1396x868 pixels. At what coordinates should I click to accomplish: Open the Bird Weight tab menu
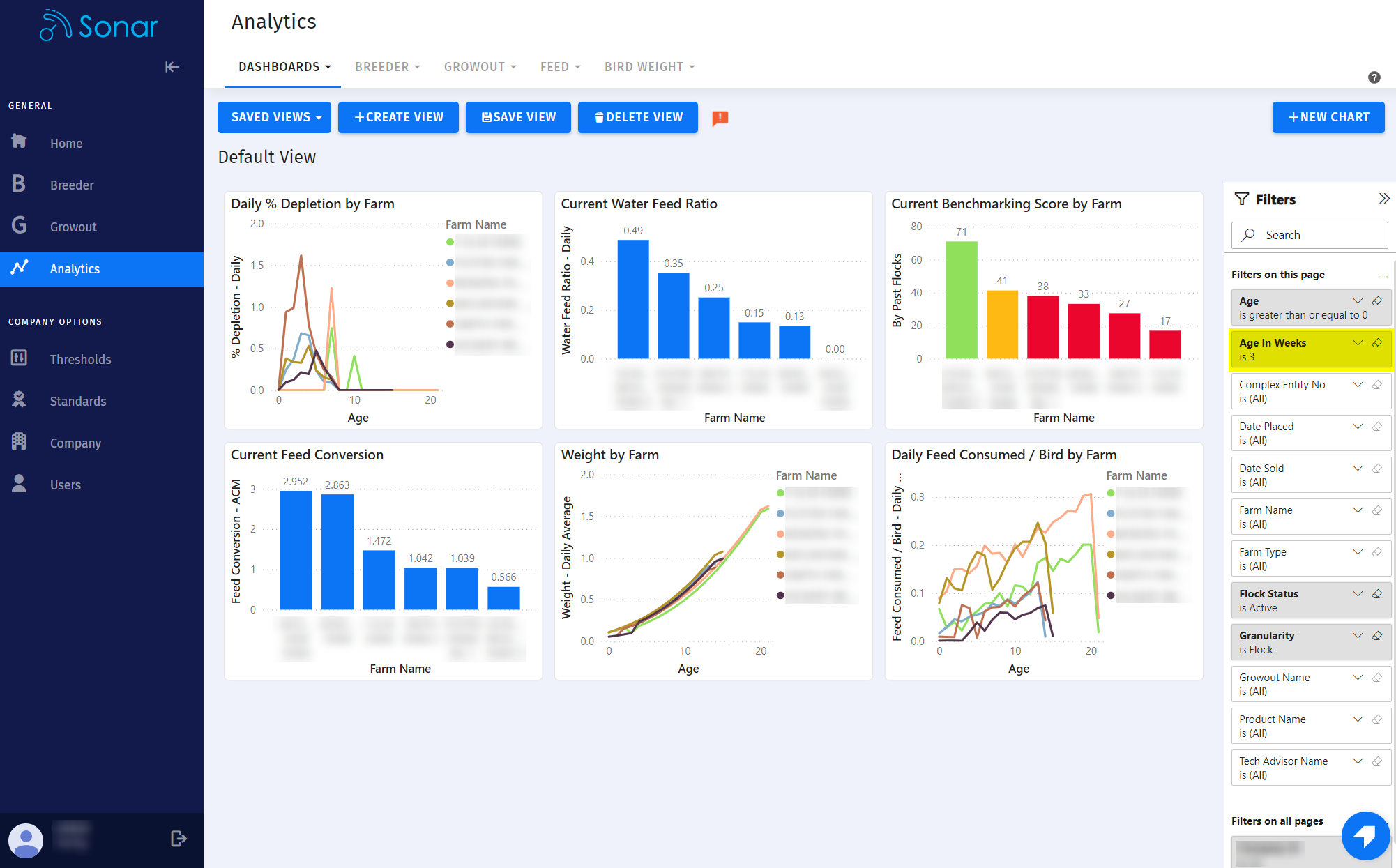[x=649, y=67]
